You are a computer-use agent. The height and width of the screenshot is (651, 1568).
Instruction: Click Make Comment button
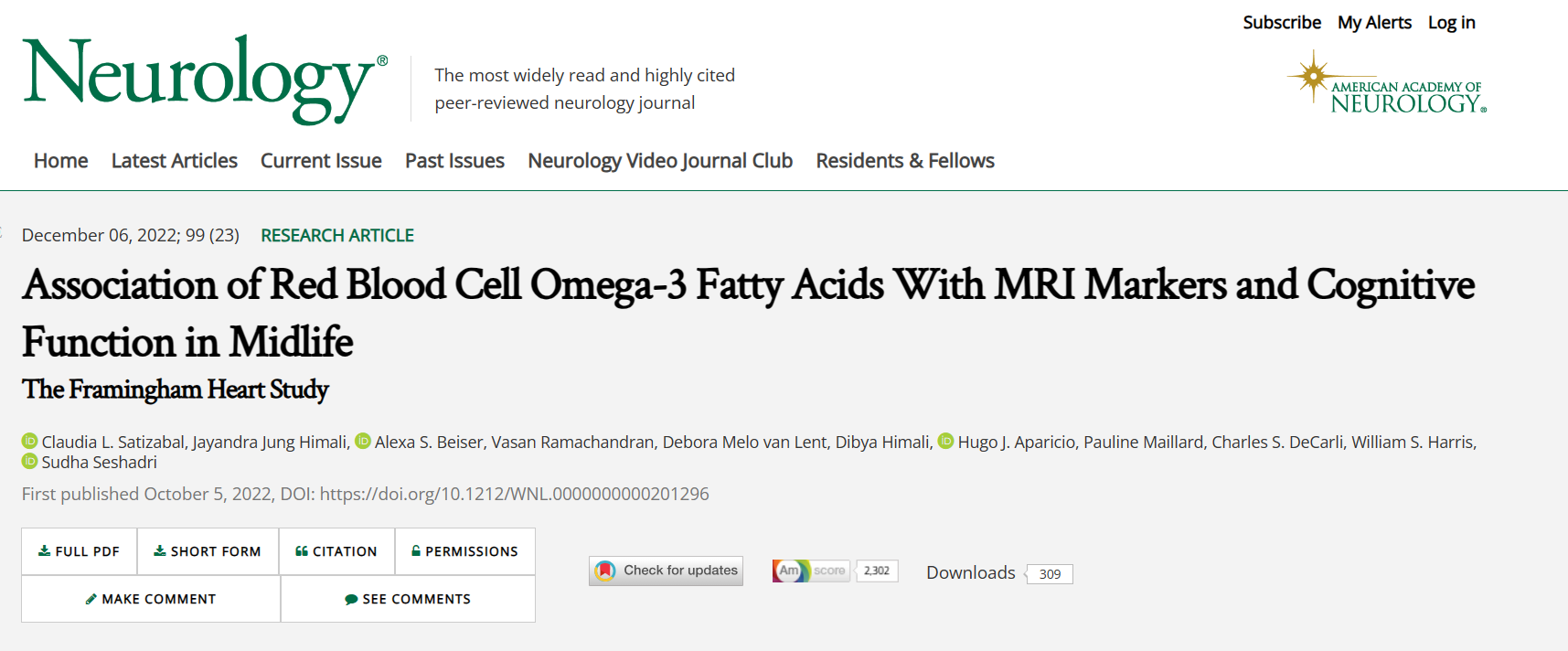(151, 599)
